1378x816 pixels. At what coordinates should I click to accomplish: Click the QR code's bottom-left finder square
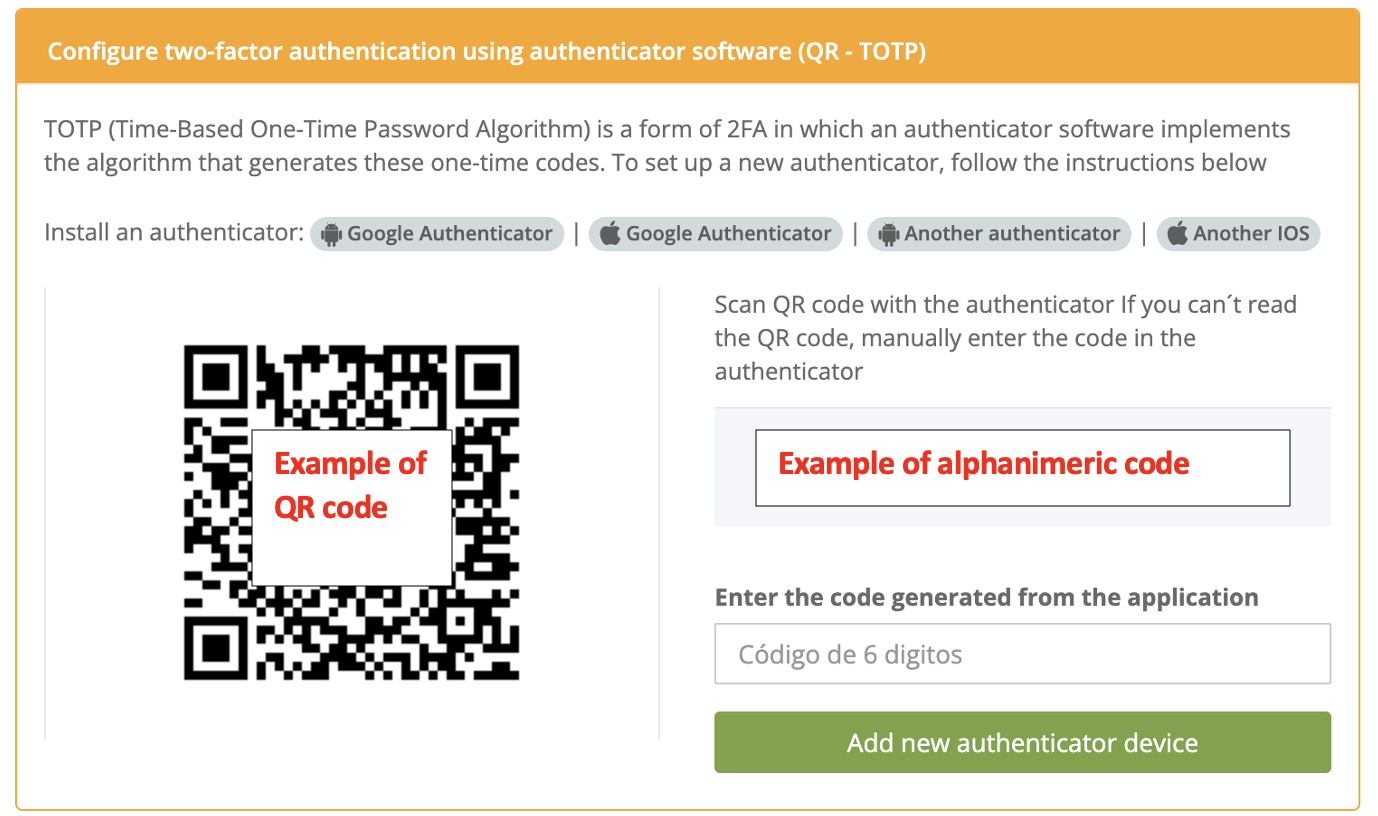[x=216, y=650]
